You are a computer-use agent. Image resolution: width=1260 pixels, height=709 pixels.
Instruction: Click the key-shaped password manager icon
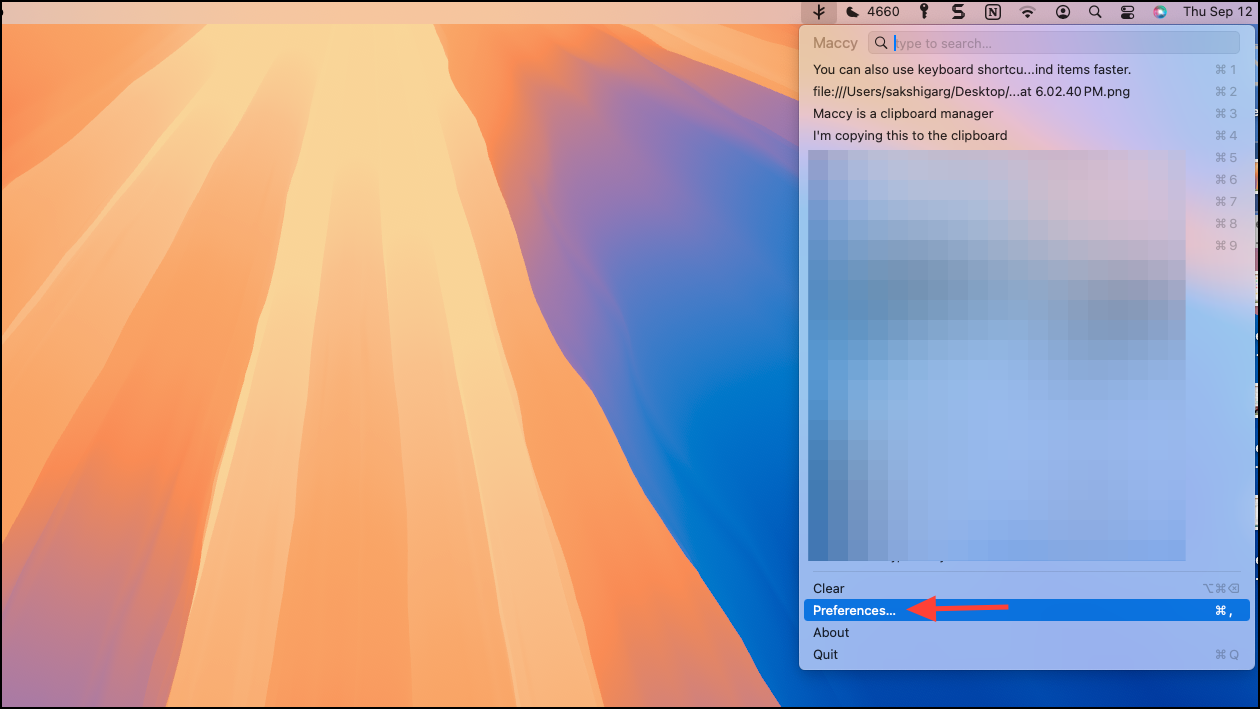click(x=925, y=12)
